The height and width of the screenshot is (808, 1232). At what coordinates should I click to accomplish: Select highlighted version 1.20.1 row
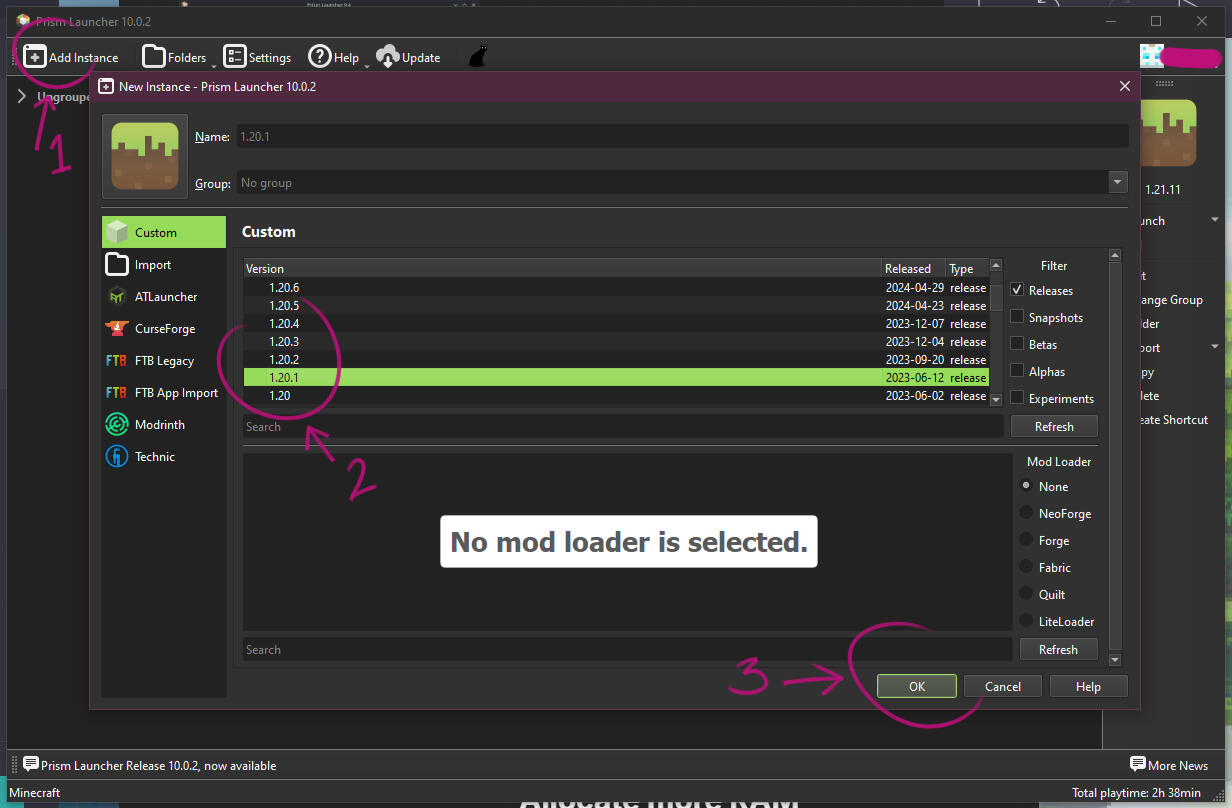point(616,378)
